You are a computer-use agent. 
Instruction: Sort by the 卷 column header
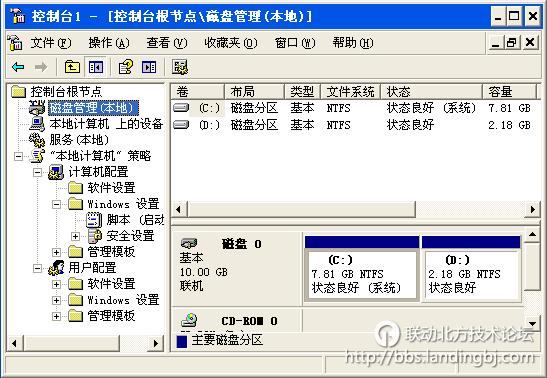(x=197, y=92)
